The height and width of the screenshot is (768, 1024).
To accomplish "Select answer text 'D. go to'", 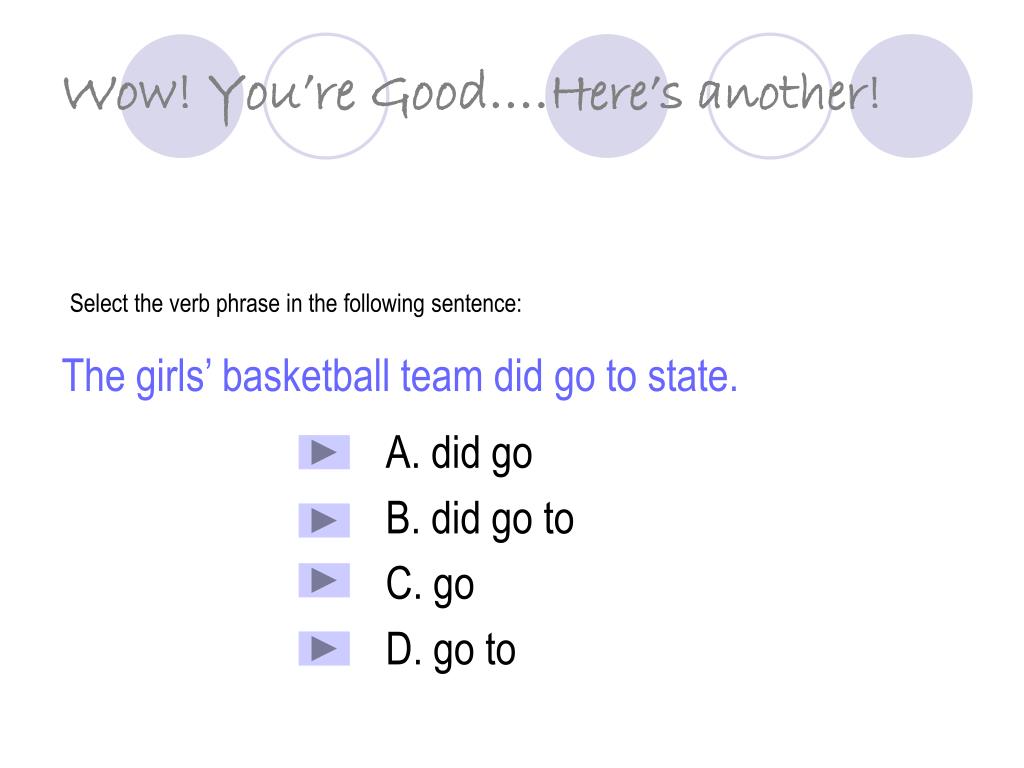I will click(x=451, y=650).
